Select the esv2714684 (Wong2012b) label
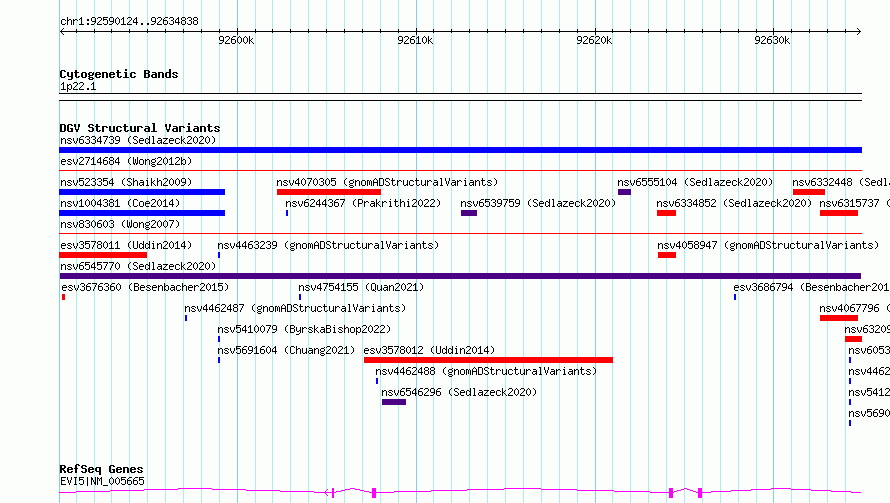890x503 pixels. point(126,161)
